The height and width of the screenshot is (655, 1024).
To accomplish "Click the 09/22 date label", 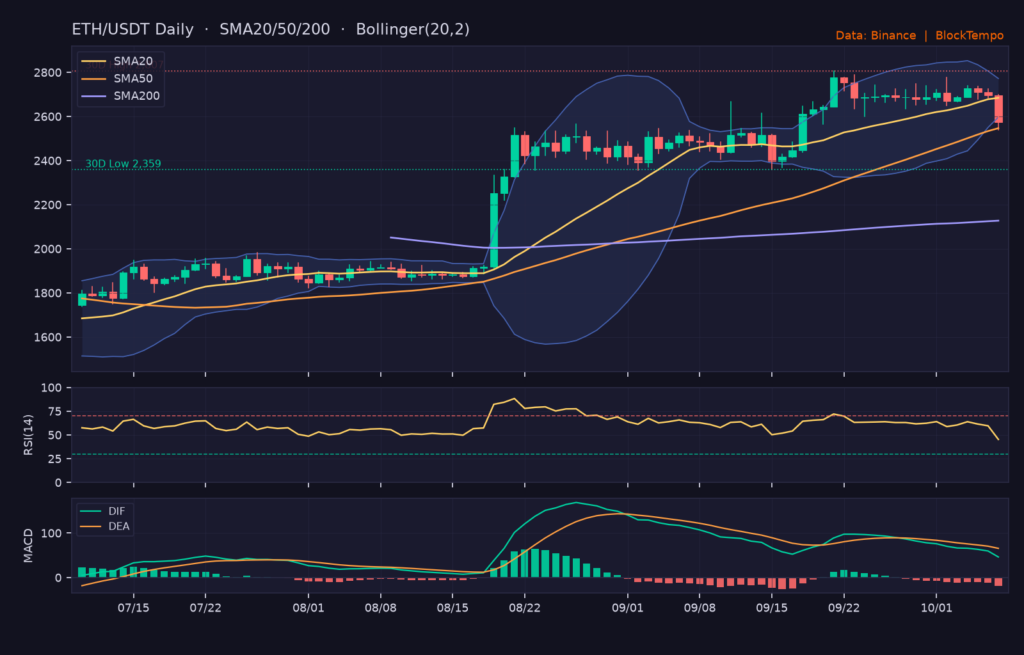I will 844,608.
